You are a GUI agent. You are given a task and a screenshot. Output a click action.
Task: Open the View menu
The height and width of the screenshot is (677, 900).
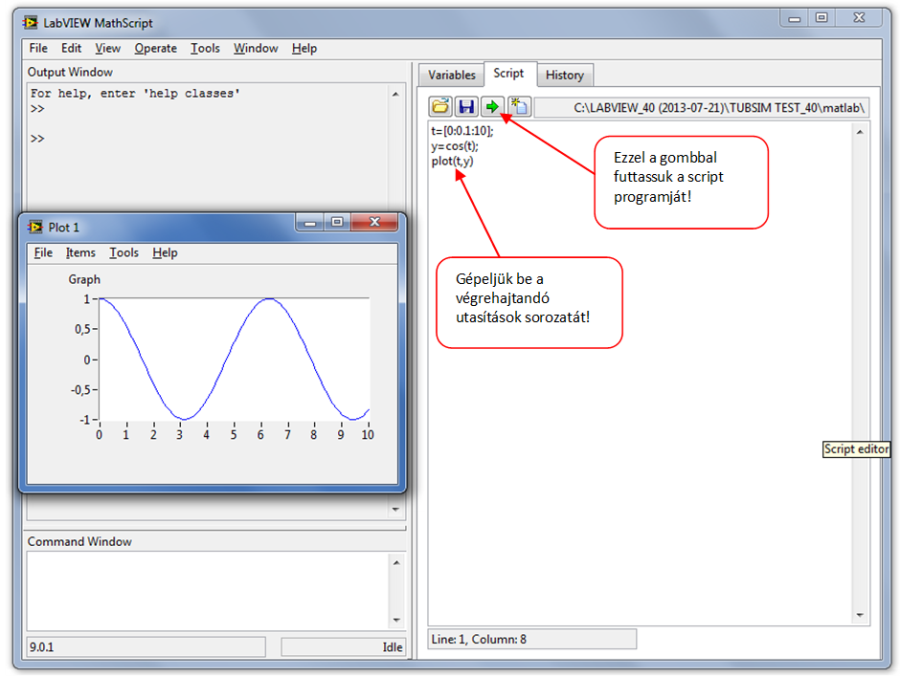(x=107, y=48)
